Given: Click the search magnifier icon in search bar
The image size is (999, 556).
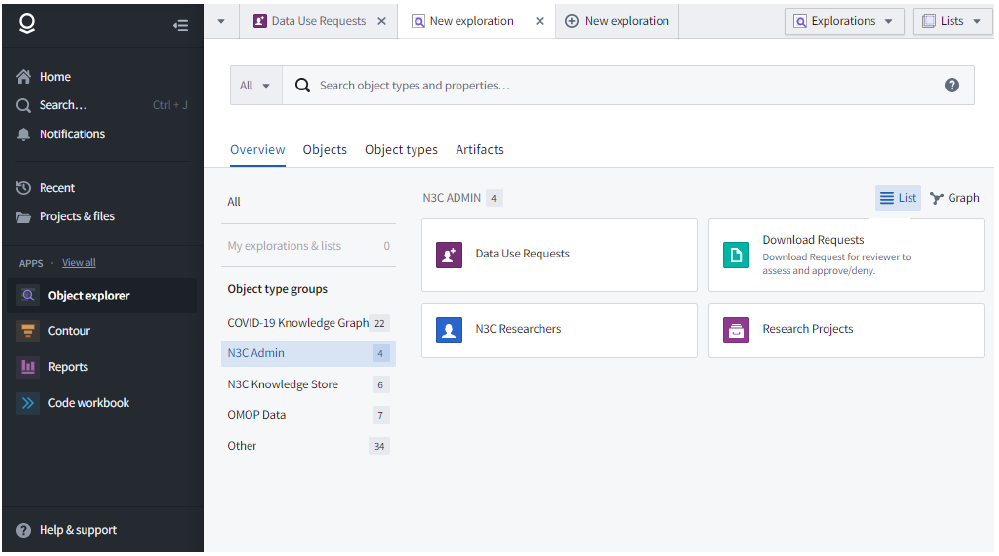Looking at the screenshot, I should tap(303, 85).
